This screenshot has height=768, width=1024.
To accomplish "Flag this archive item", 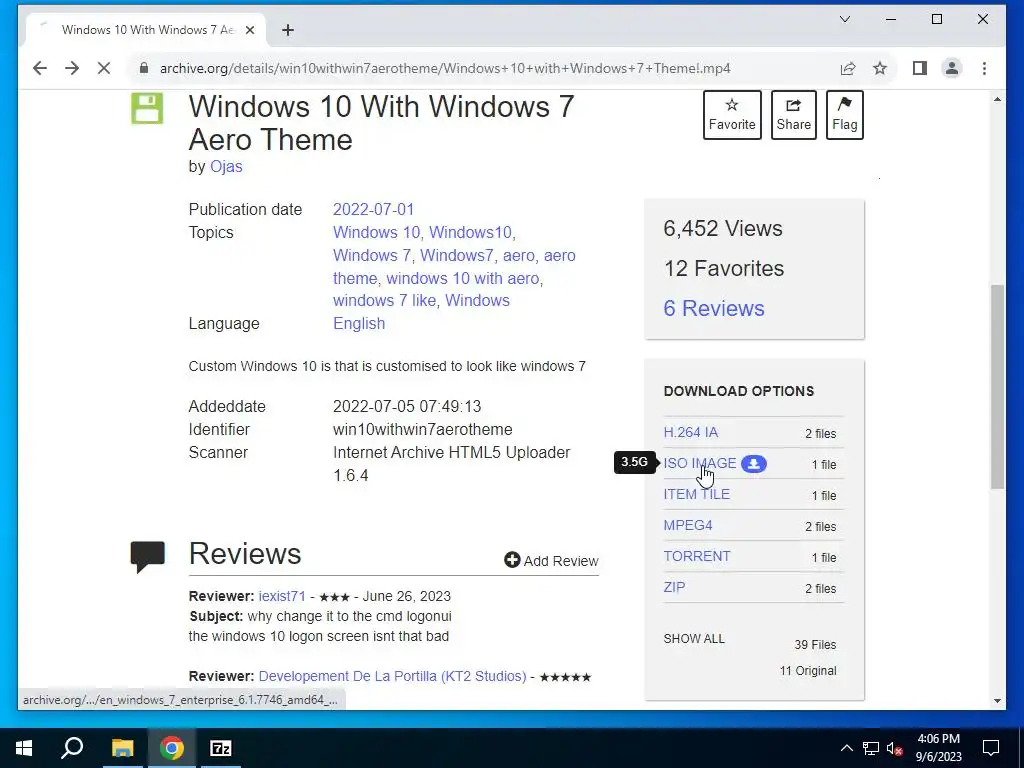I will pos(844,115).
